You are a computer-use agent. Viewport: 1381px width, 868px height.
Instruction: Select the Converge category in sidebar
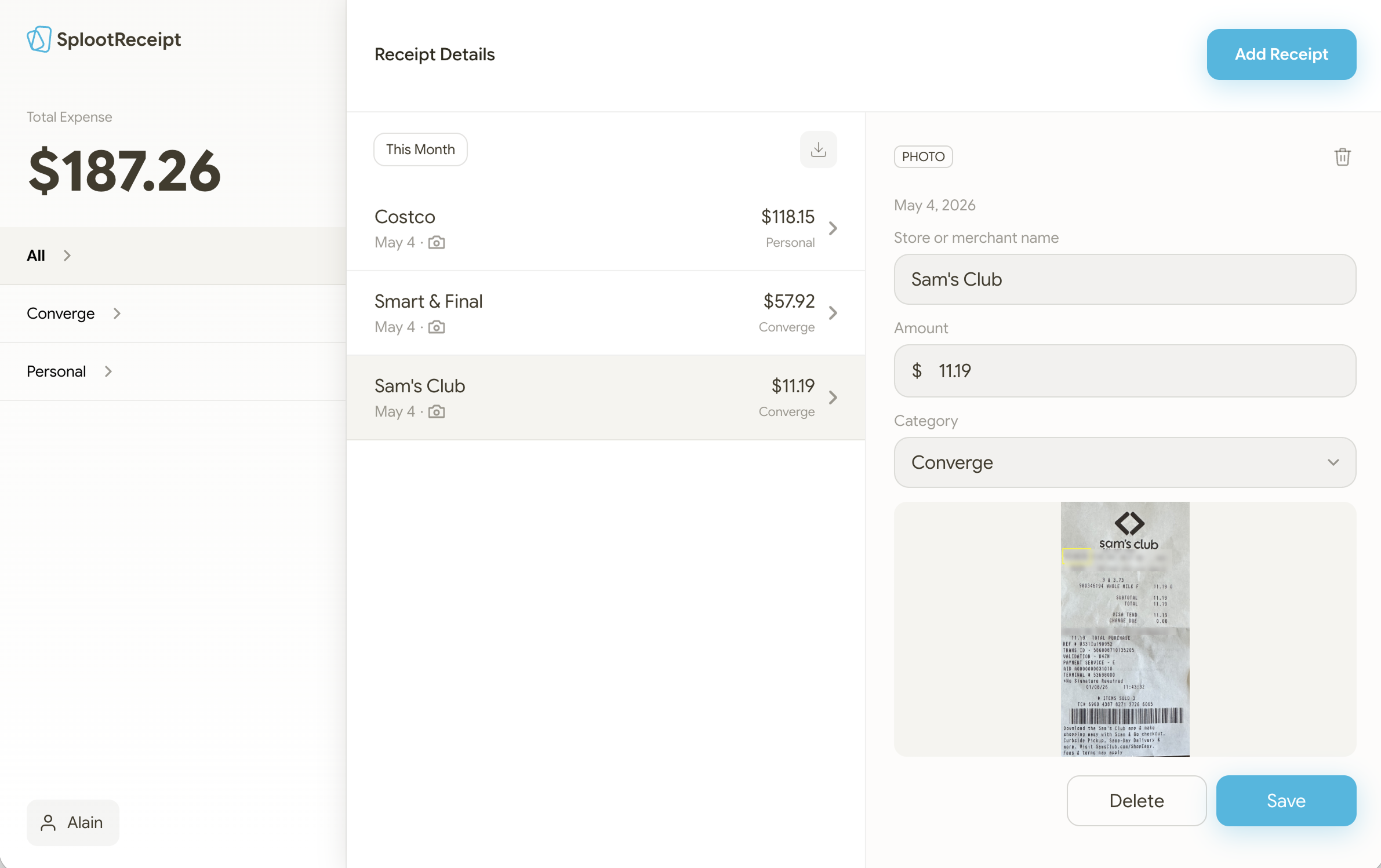[173, 313]
